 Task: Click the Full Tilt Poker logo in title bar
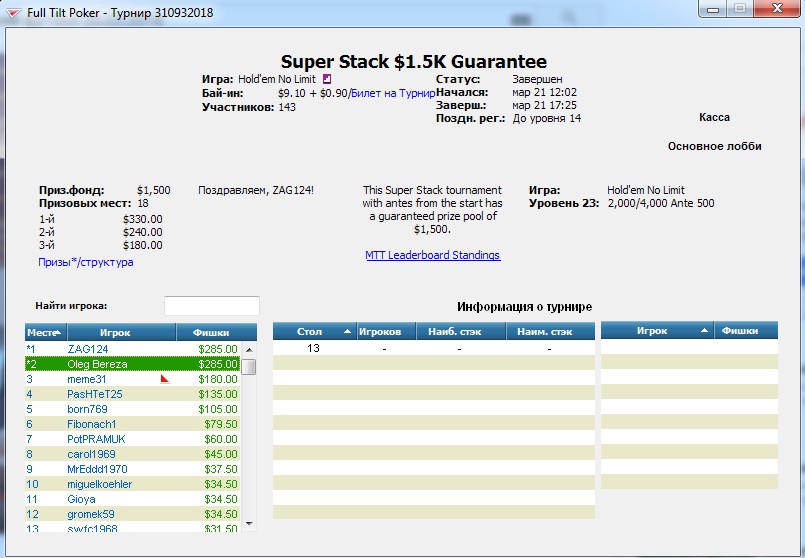click(x=14, y=13)
